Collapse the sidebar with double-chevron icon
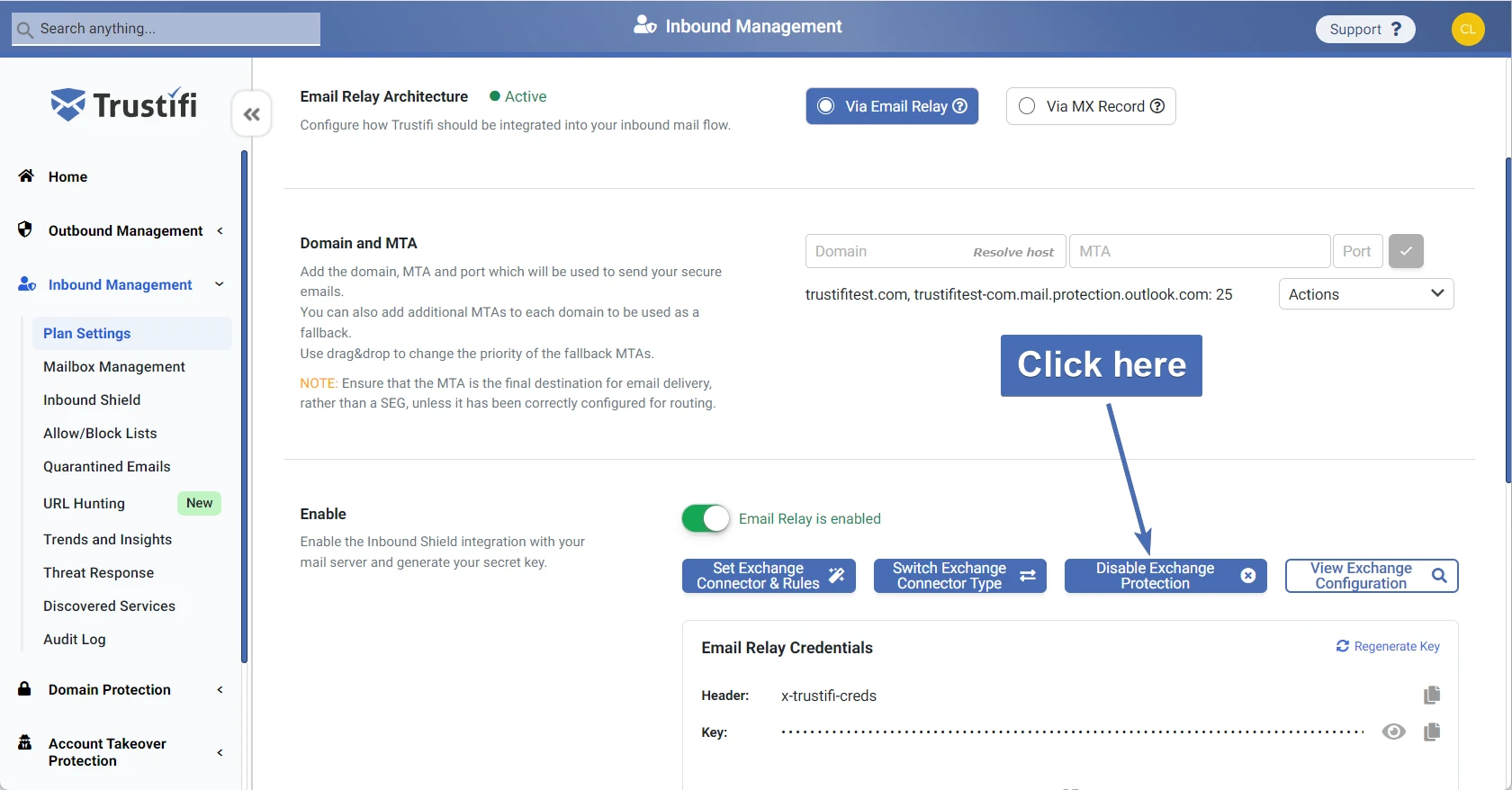Viewport: 1512px width, 790px height. [x=252, y=114]
